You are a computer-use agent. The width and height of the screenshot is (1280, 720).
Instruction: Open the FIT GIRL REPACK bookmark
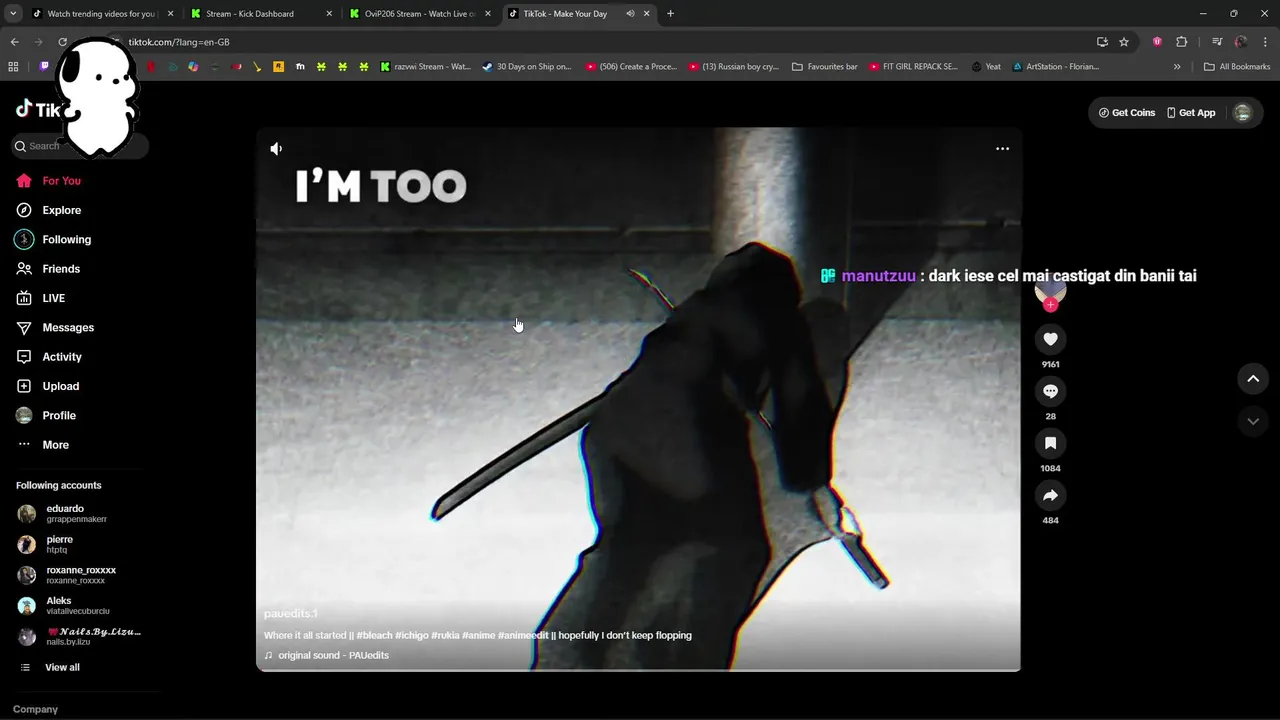(913, 67)
